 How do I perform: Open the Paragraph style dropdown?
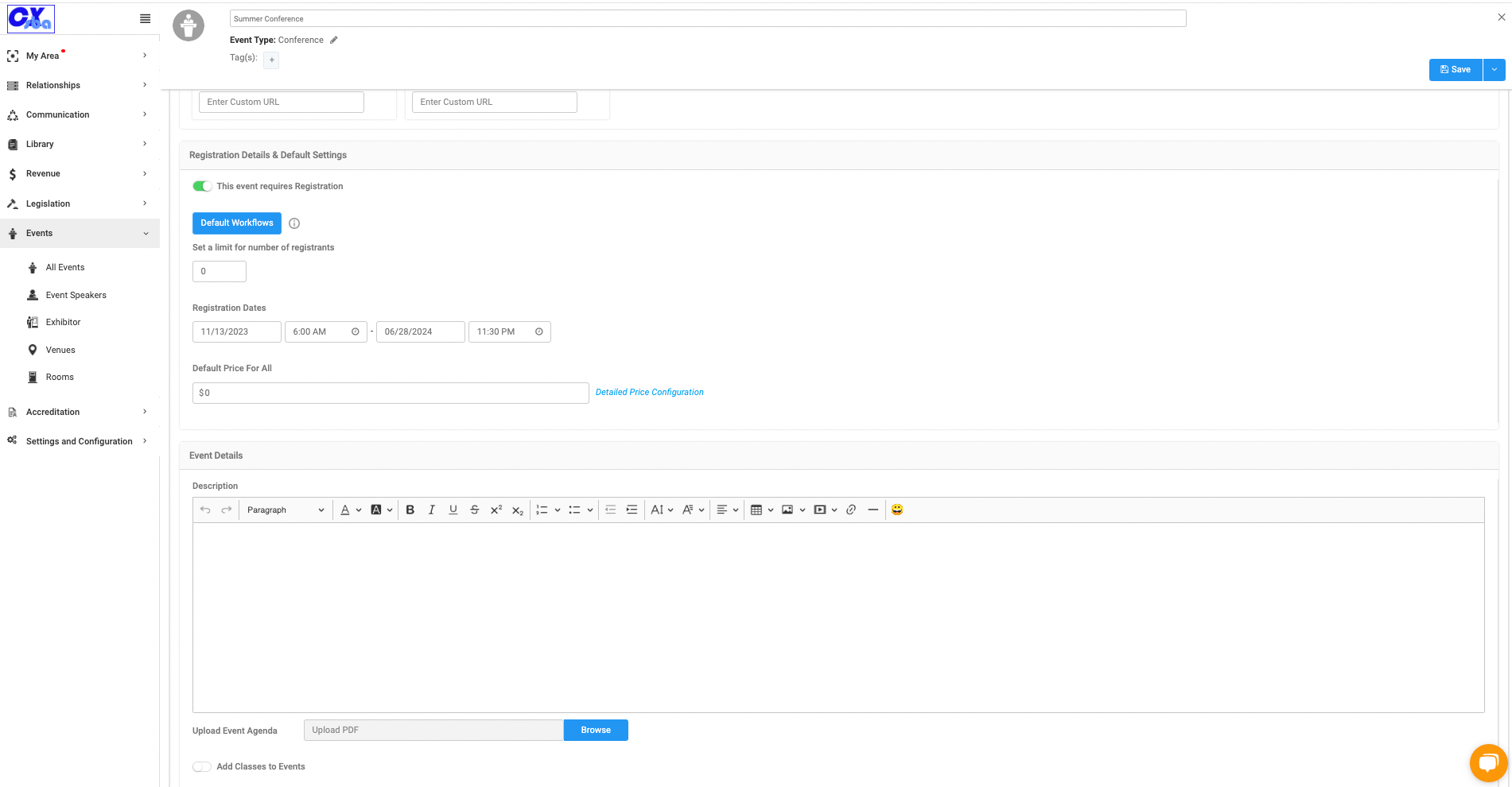pos(285,510)
